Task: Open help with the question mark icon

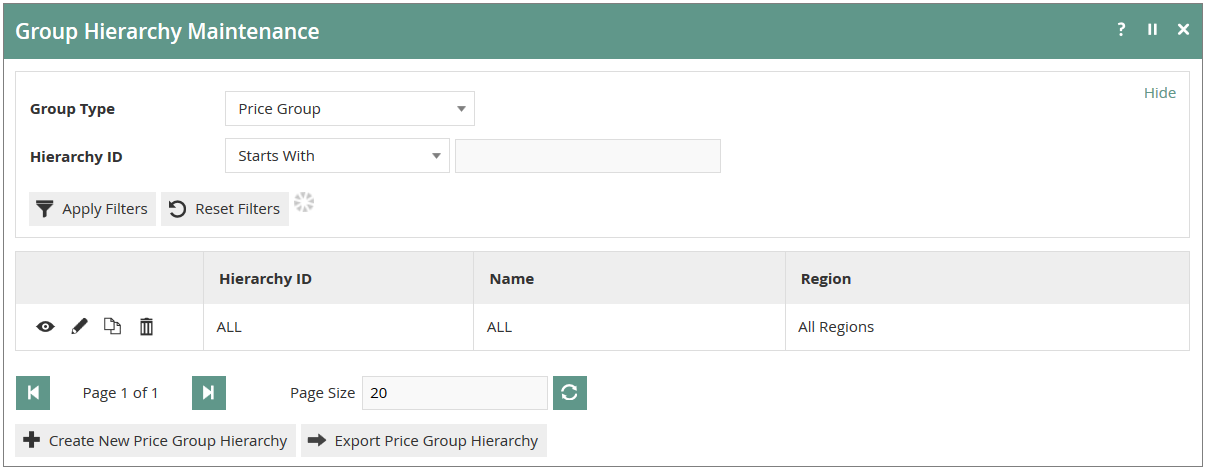Action: pos(1121,30)
